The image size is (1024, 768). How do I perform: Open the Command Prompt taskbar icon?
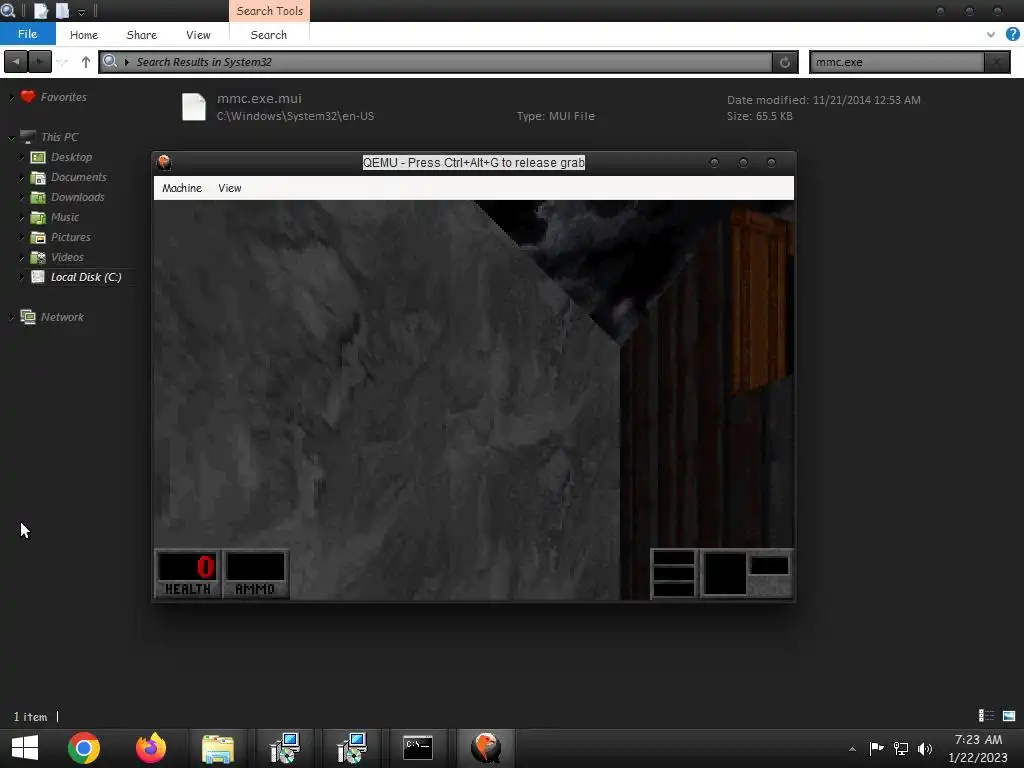(x=418, y=748)
